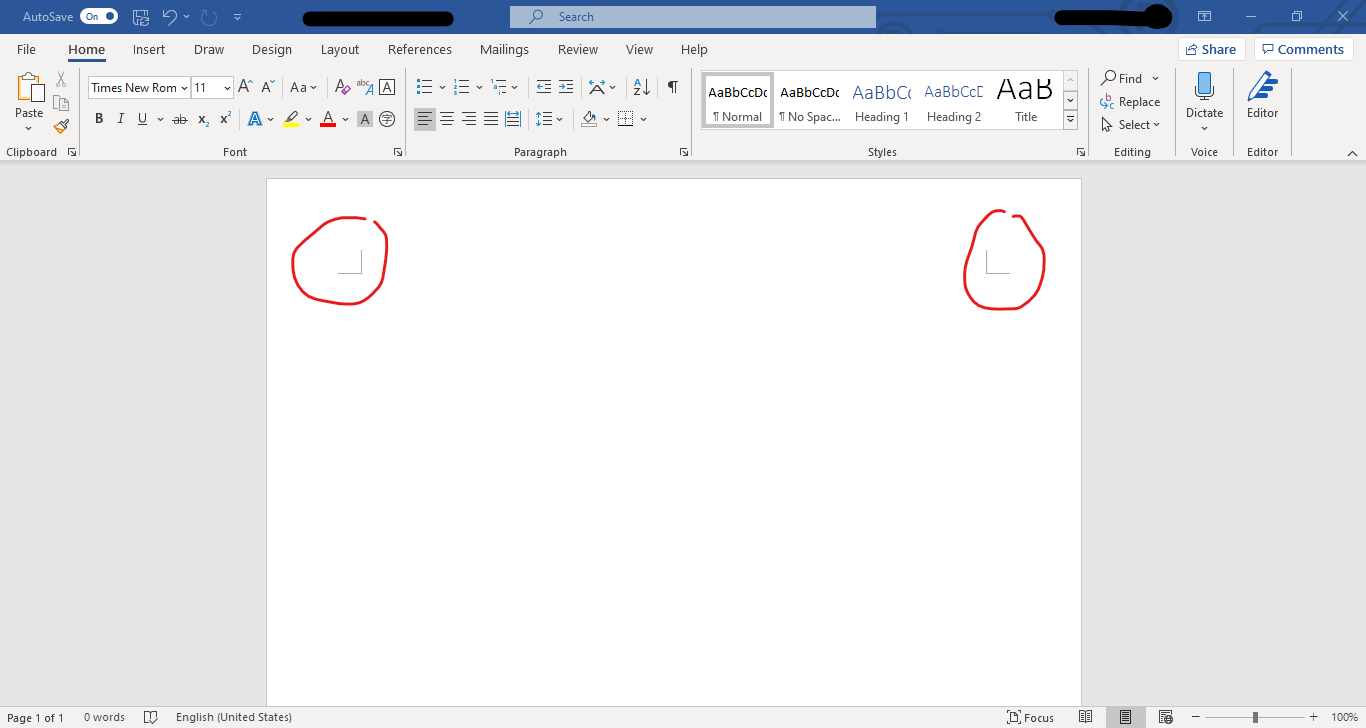Apply italic formatting

click(x=120, y=118)
